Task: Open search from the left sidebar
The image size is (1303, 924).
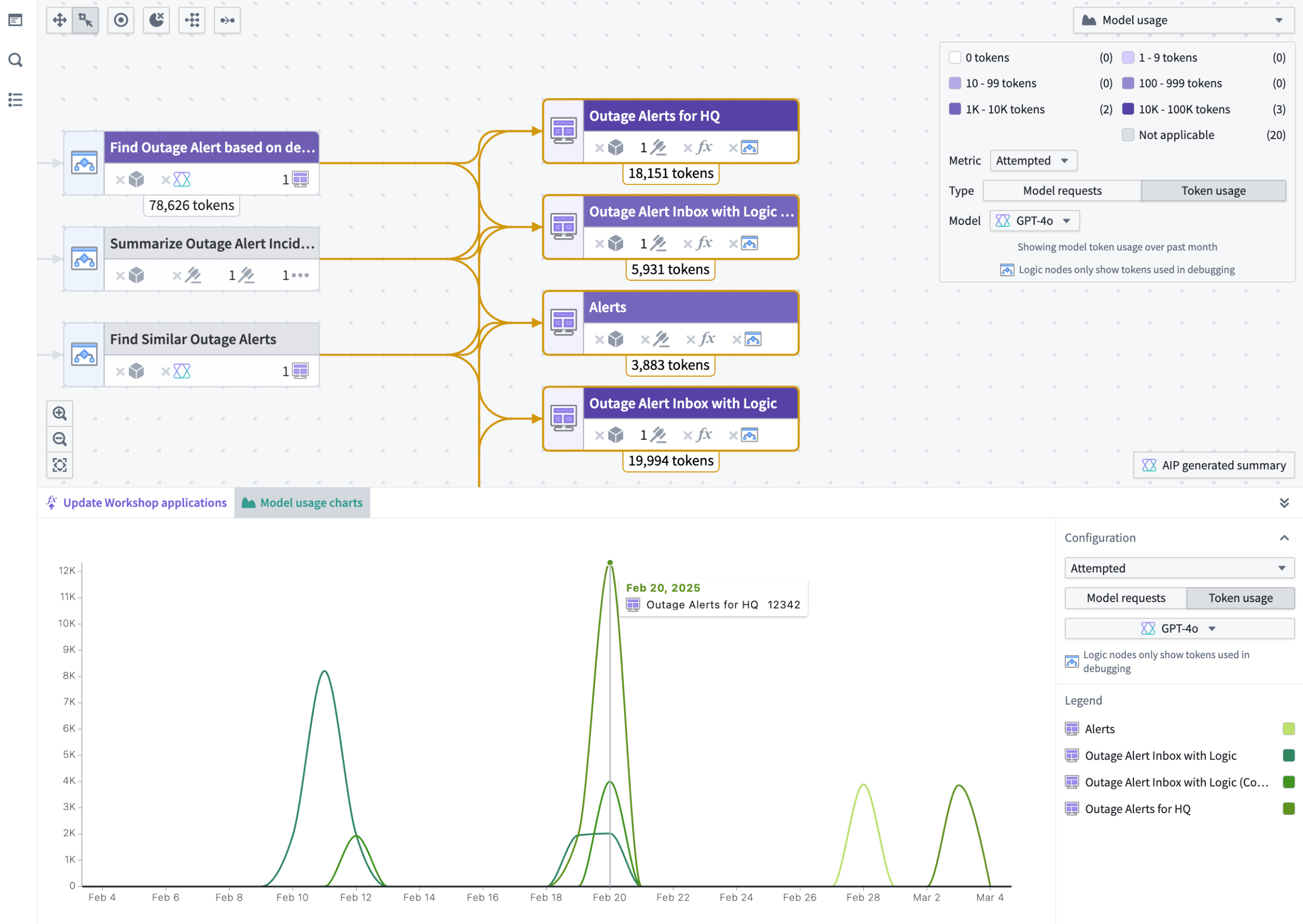Action: tap(15, 60)
